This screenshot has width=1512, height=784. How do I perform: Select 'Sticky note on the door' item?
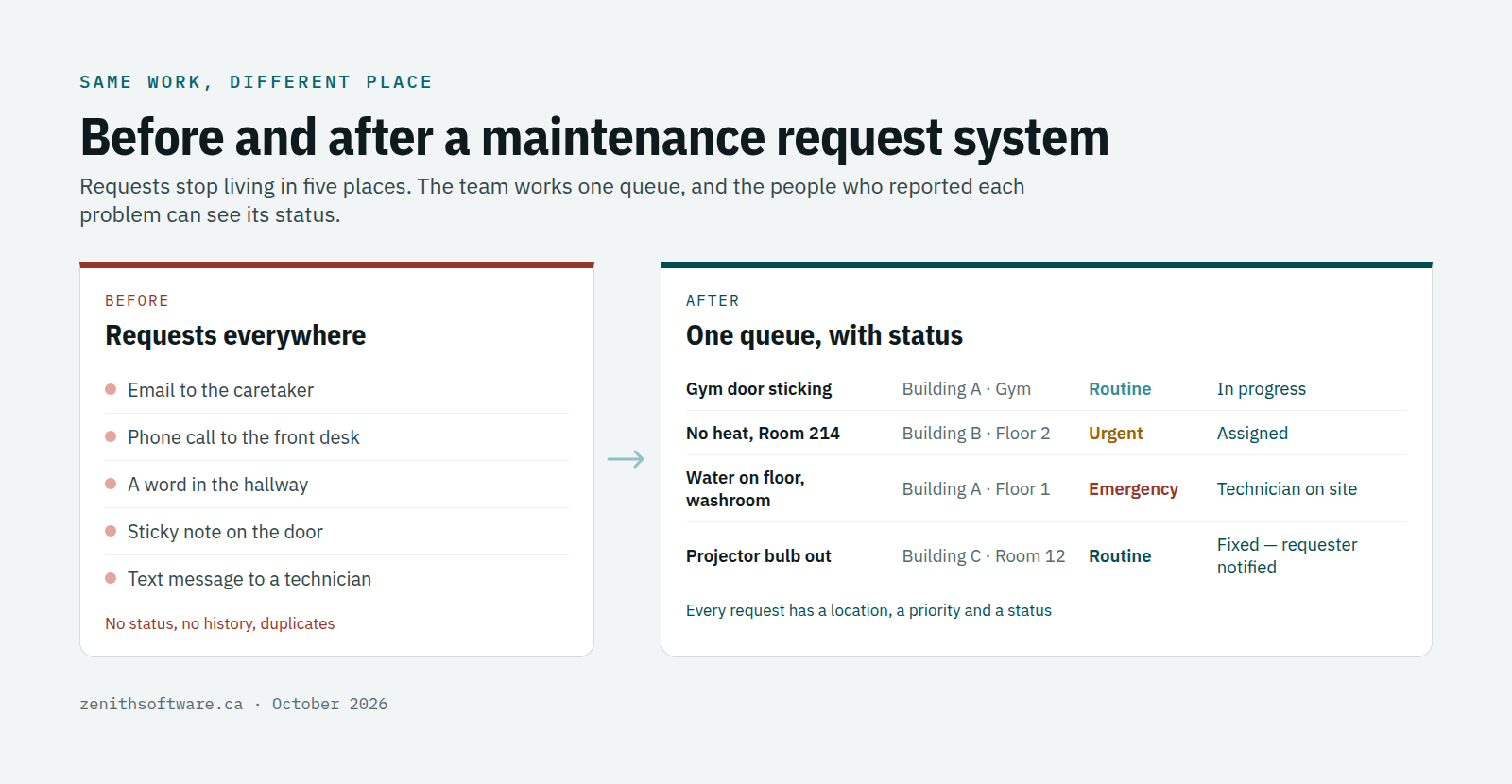point(336,532)
